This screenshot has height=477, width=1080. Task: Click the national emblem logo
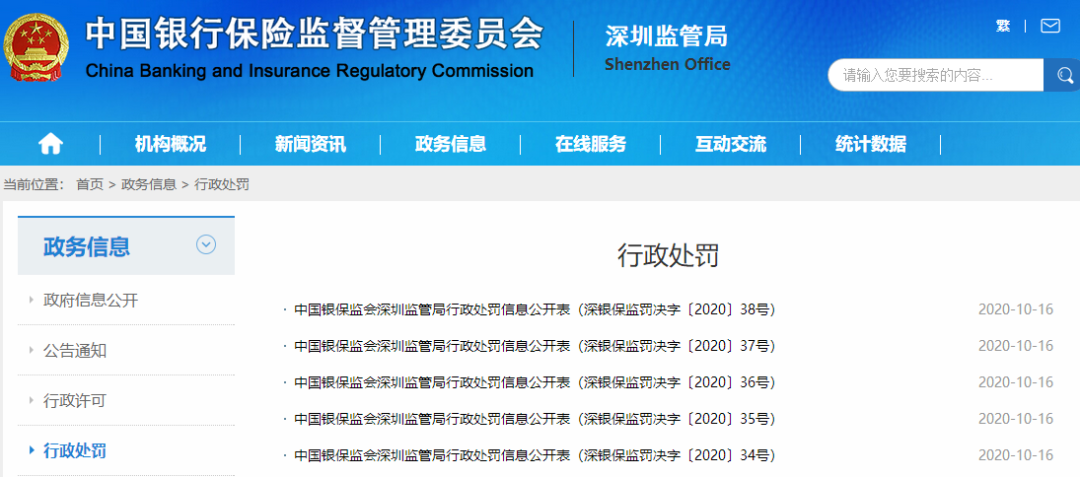tap(37, 46)
